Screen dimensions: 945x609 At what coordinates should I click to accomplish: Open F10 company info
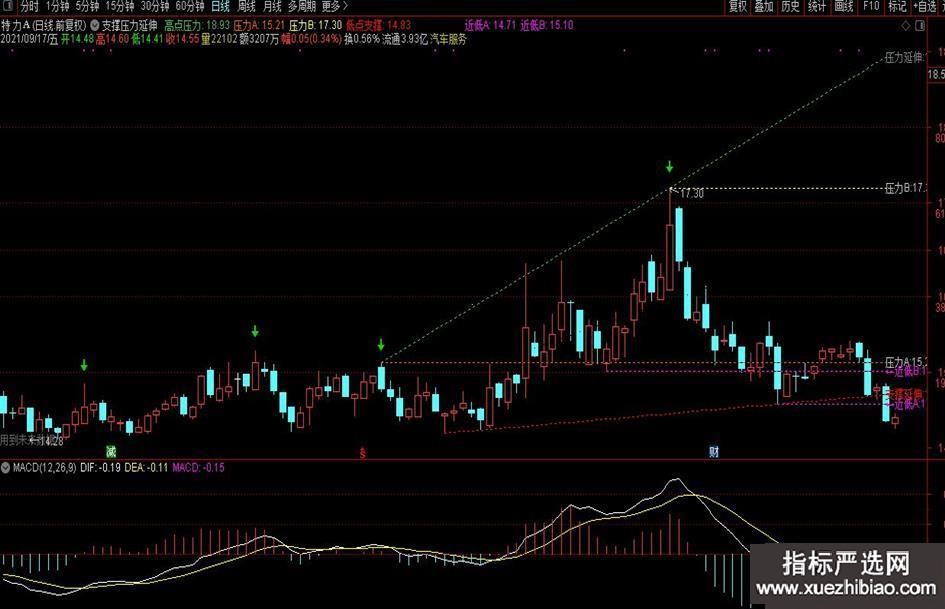click(871, 7)
